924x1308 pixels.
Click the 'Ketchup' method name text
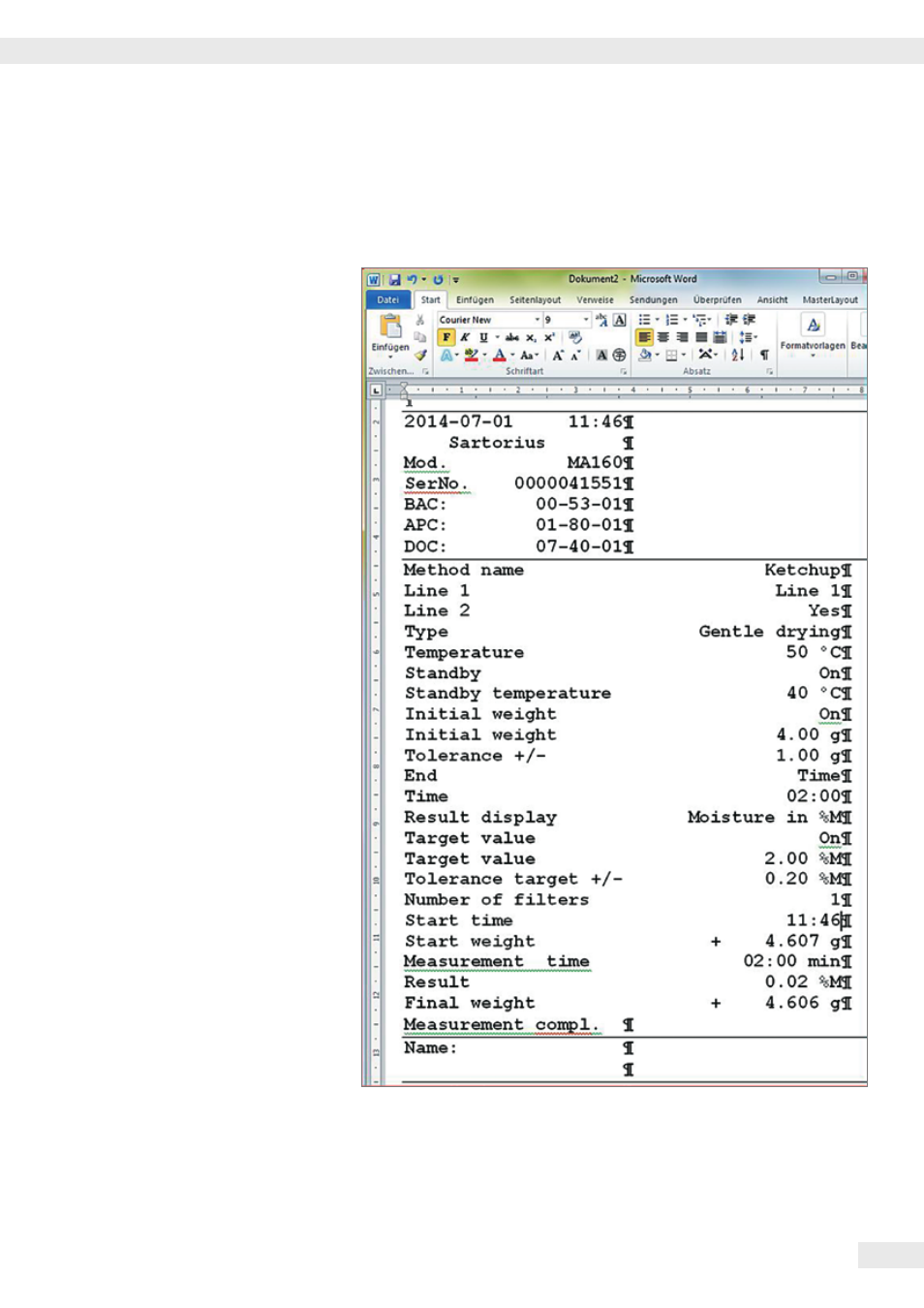click(803, 570)
